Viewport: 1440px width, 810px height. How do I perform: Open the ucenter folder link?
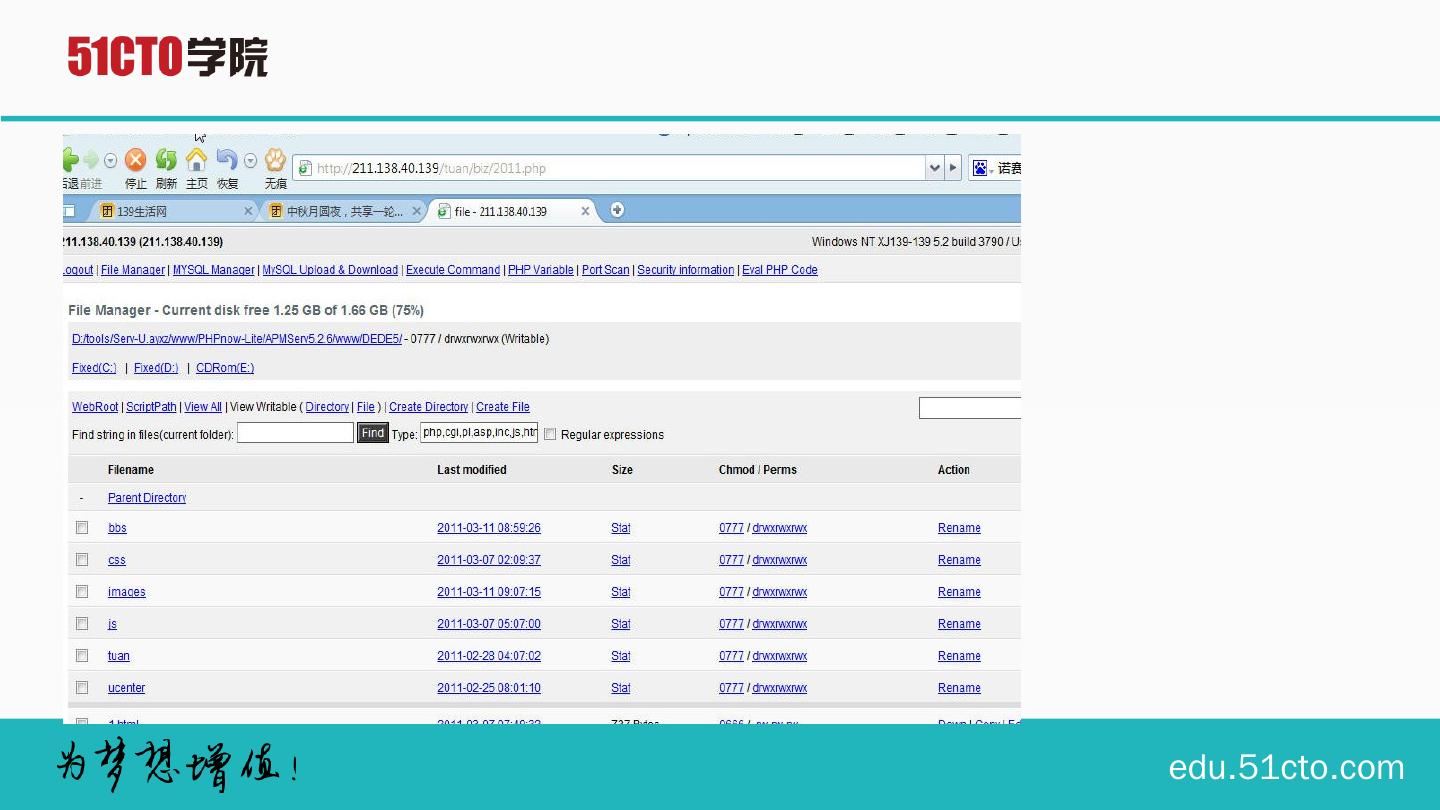click(x=126, y=688)
